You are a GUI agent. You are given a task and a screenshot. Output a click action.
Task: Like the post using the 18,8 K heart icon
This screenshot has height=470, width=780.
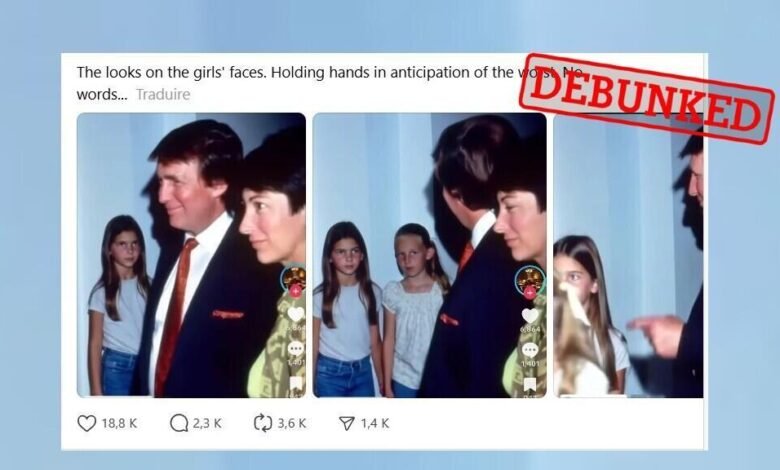coord(87,423)
